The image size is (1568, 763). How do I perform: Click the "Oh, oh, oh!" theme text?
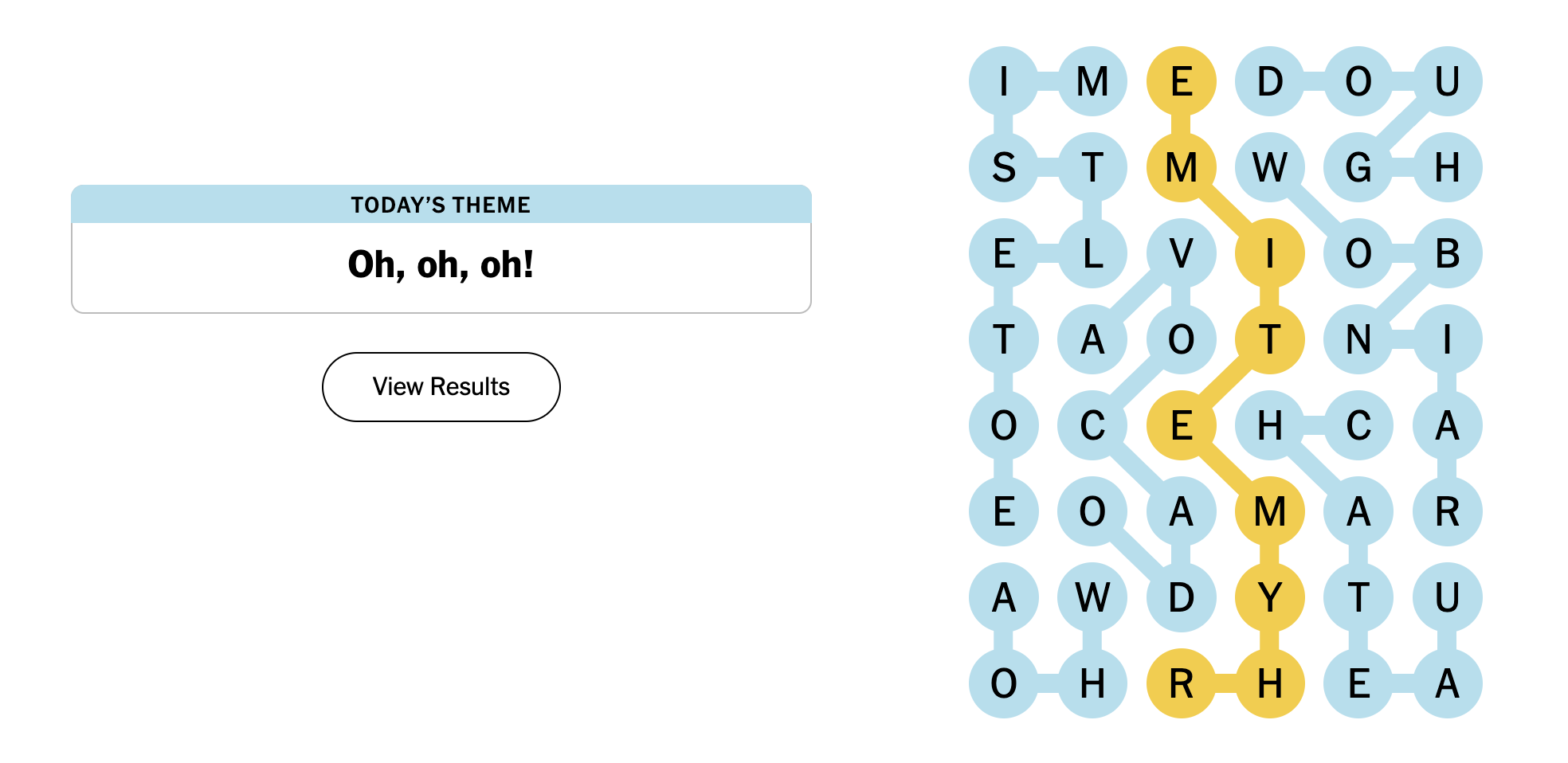(x=441, y=264)
